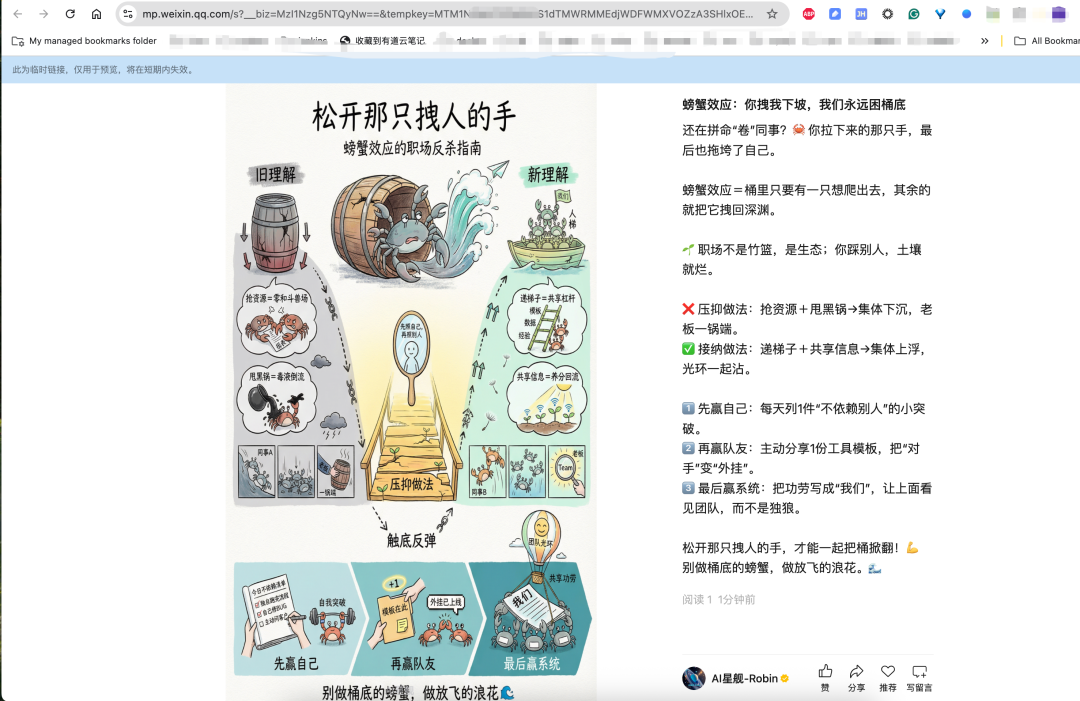The image size is (1080, 701).
Task: Click the author's avatar thumbnail
Action: click(x=692, y=675)
